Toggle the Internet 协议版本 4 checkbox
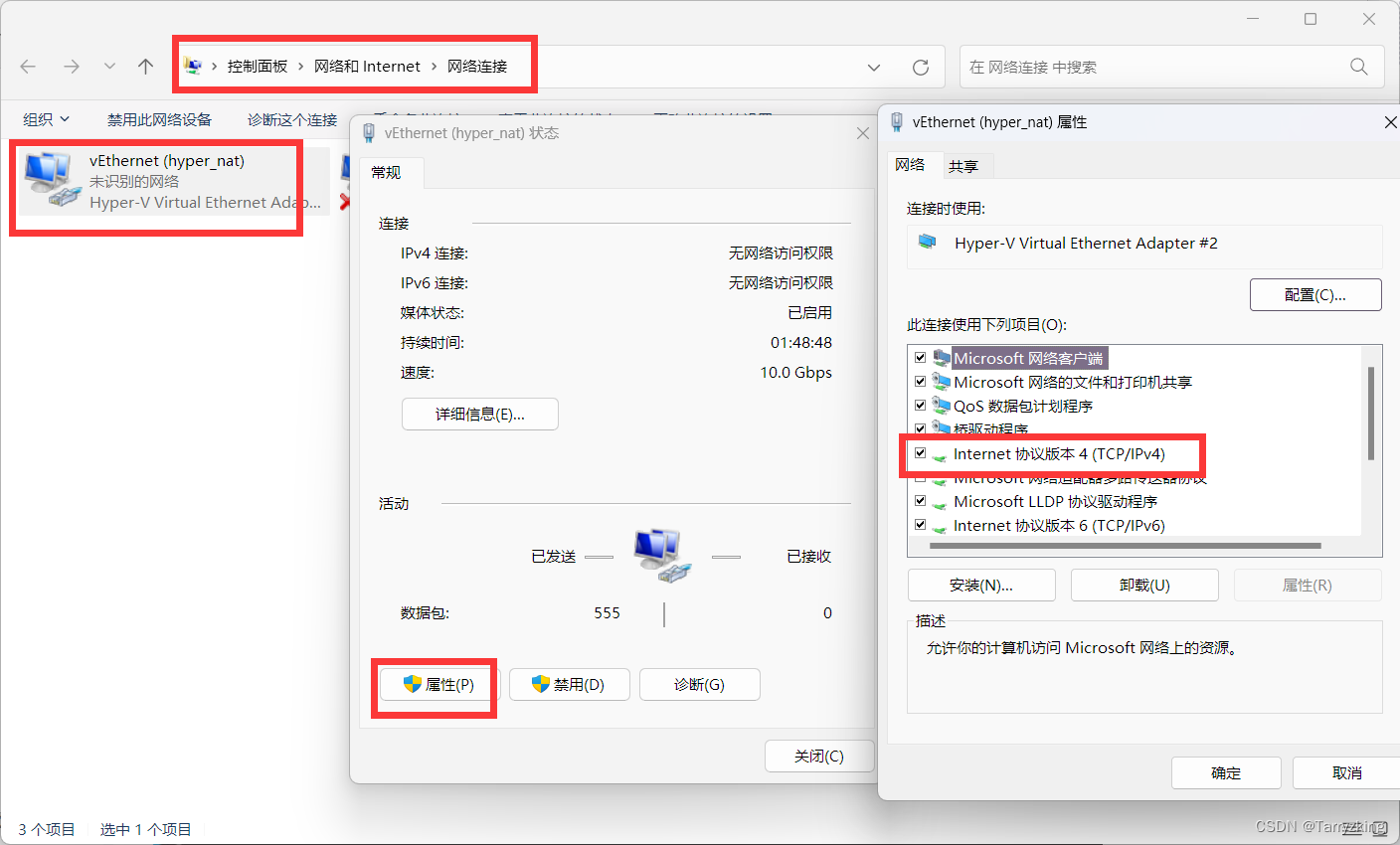Image resolution: width=1400 pixels, height=845 pixels. point(921,453)
